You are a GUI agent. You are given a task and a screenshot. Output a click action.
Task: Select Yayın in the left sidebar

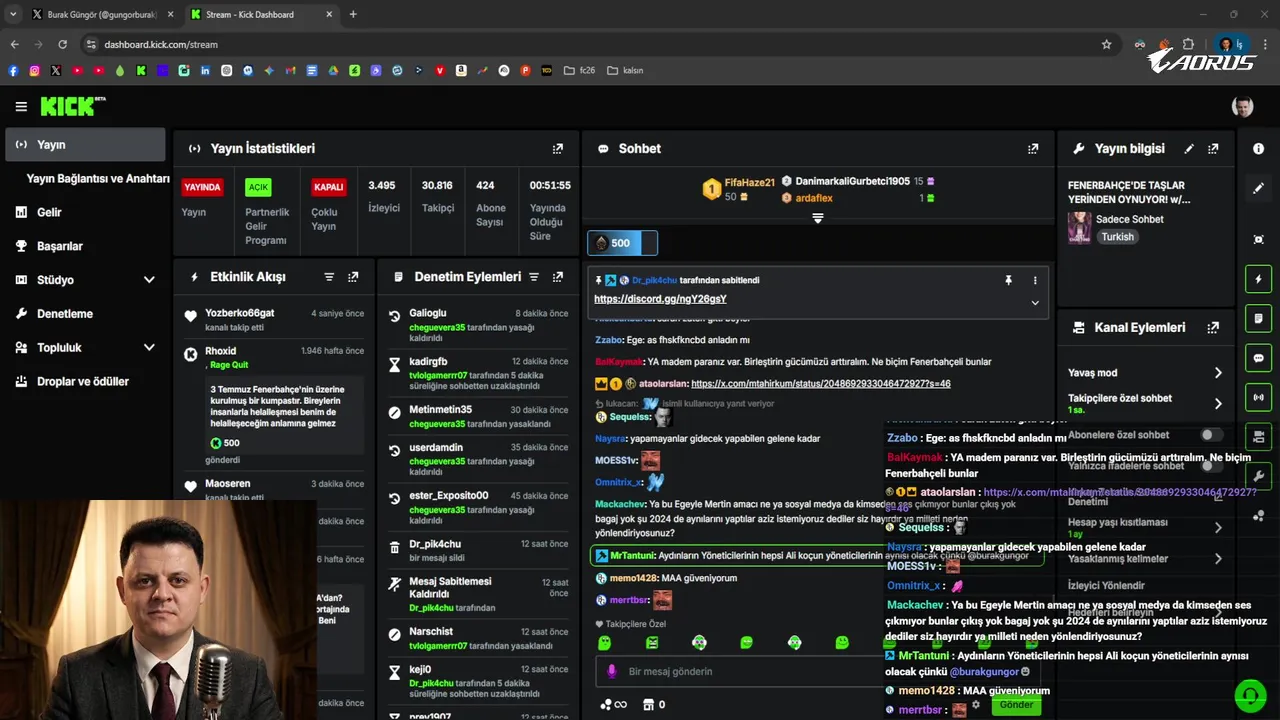pyautogui.click(x=85, y=145)
